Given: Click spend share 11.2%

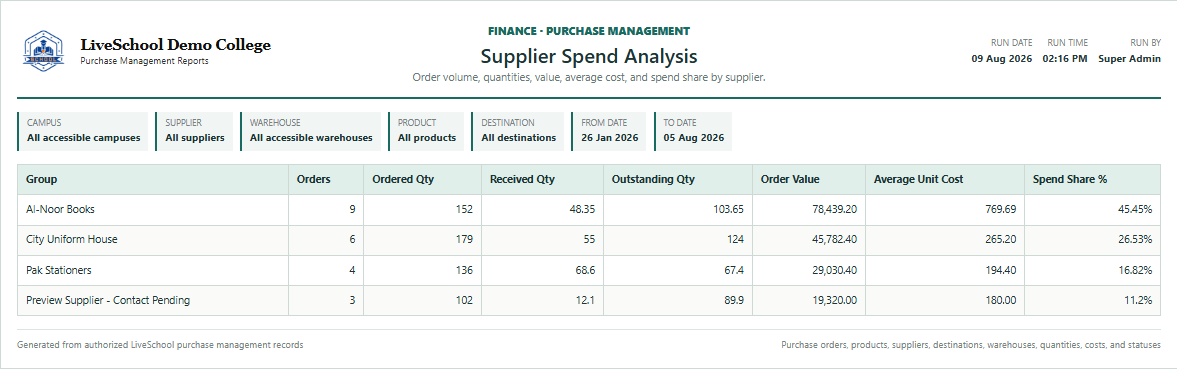Looking at the screenshot, I should tap(1138, 300).
